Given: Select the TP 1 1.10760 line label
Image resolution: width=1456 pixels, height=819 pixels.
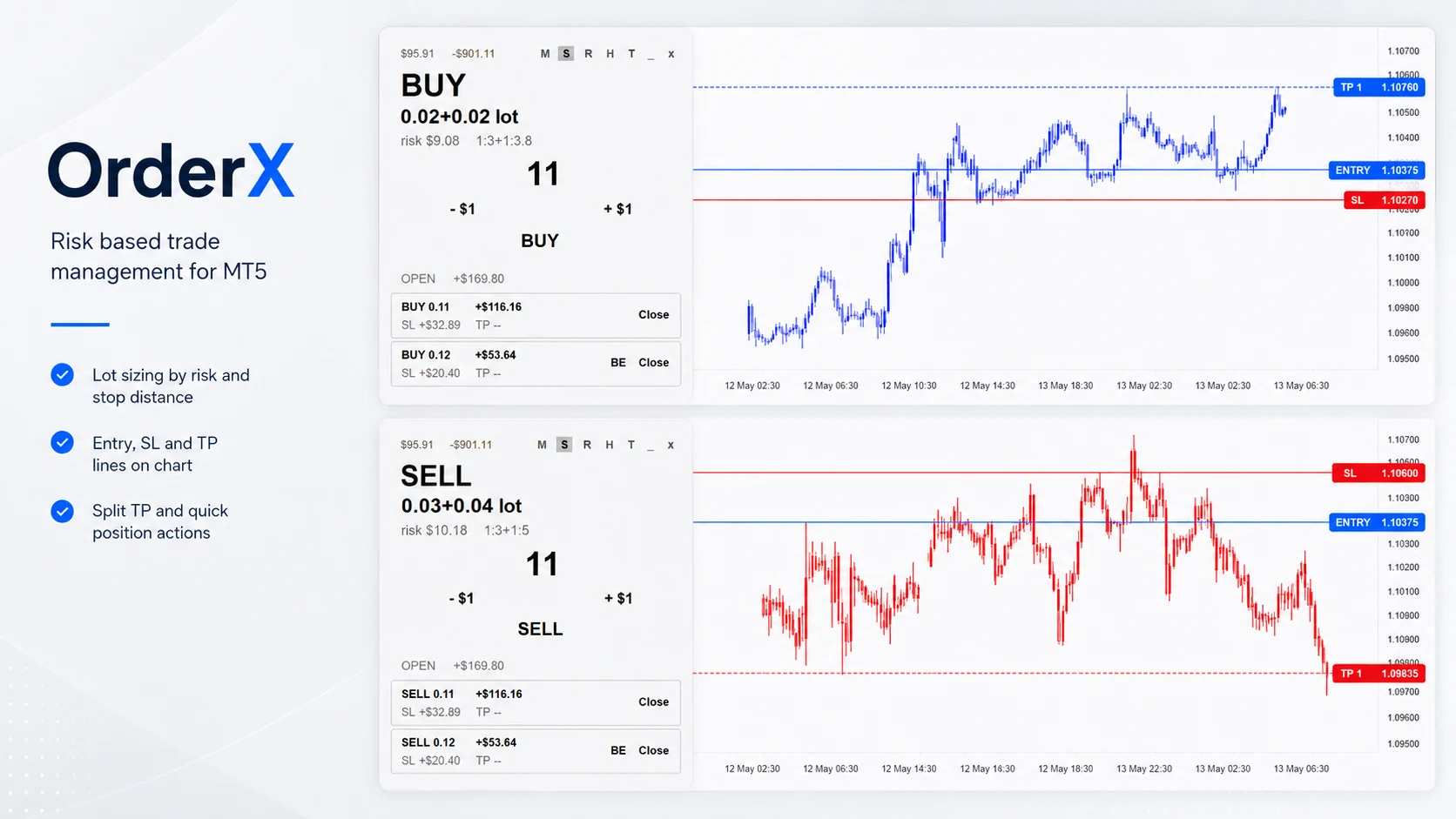Looking at the screenshot, I should [x=1379, y=87].
